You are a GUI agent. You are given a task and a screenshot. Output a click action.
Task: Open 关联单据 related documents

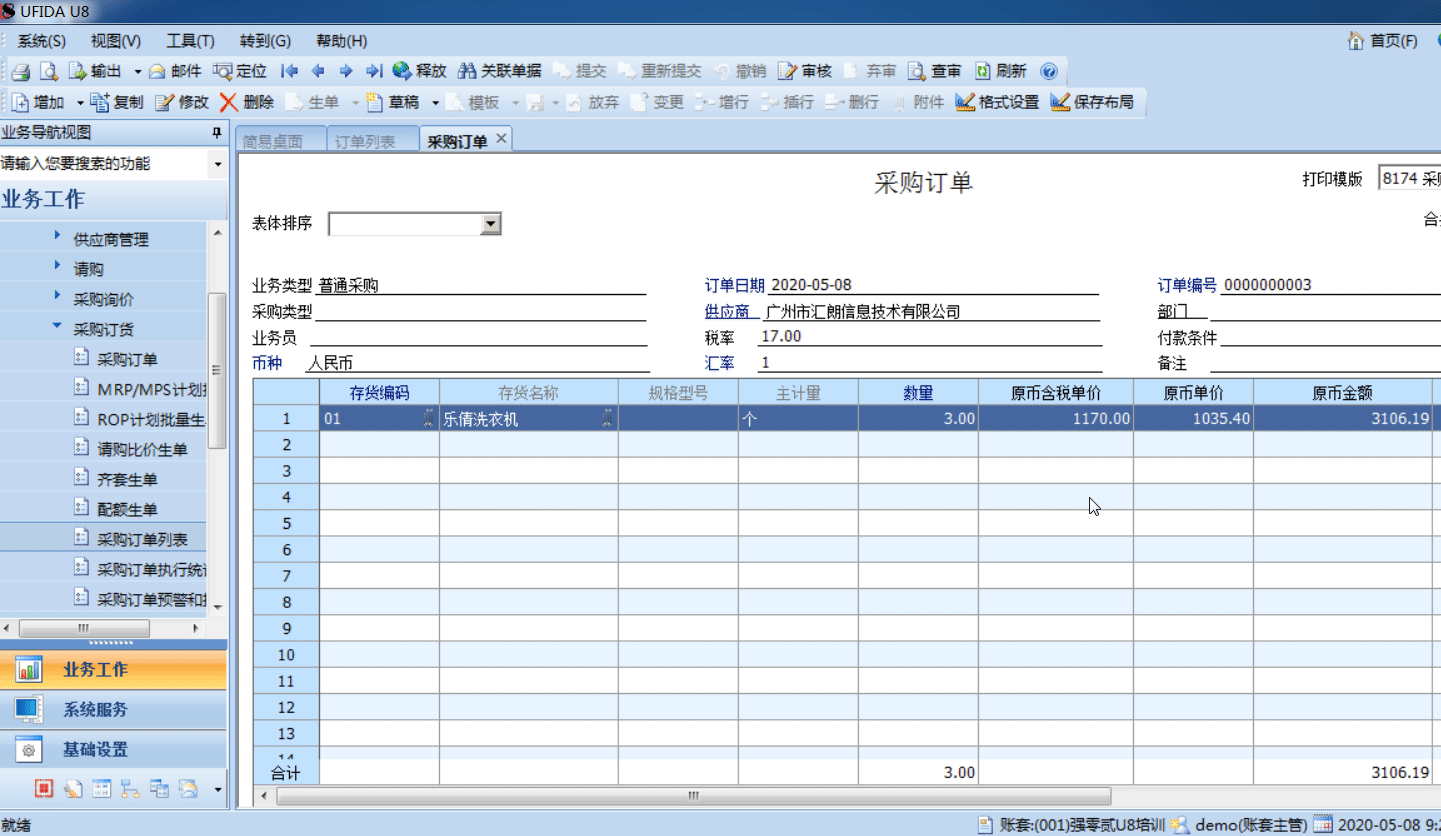point(499,71)
